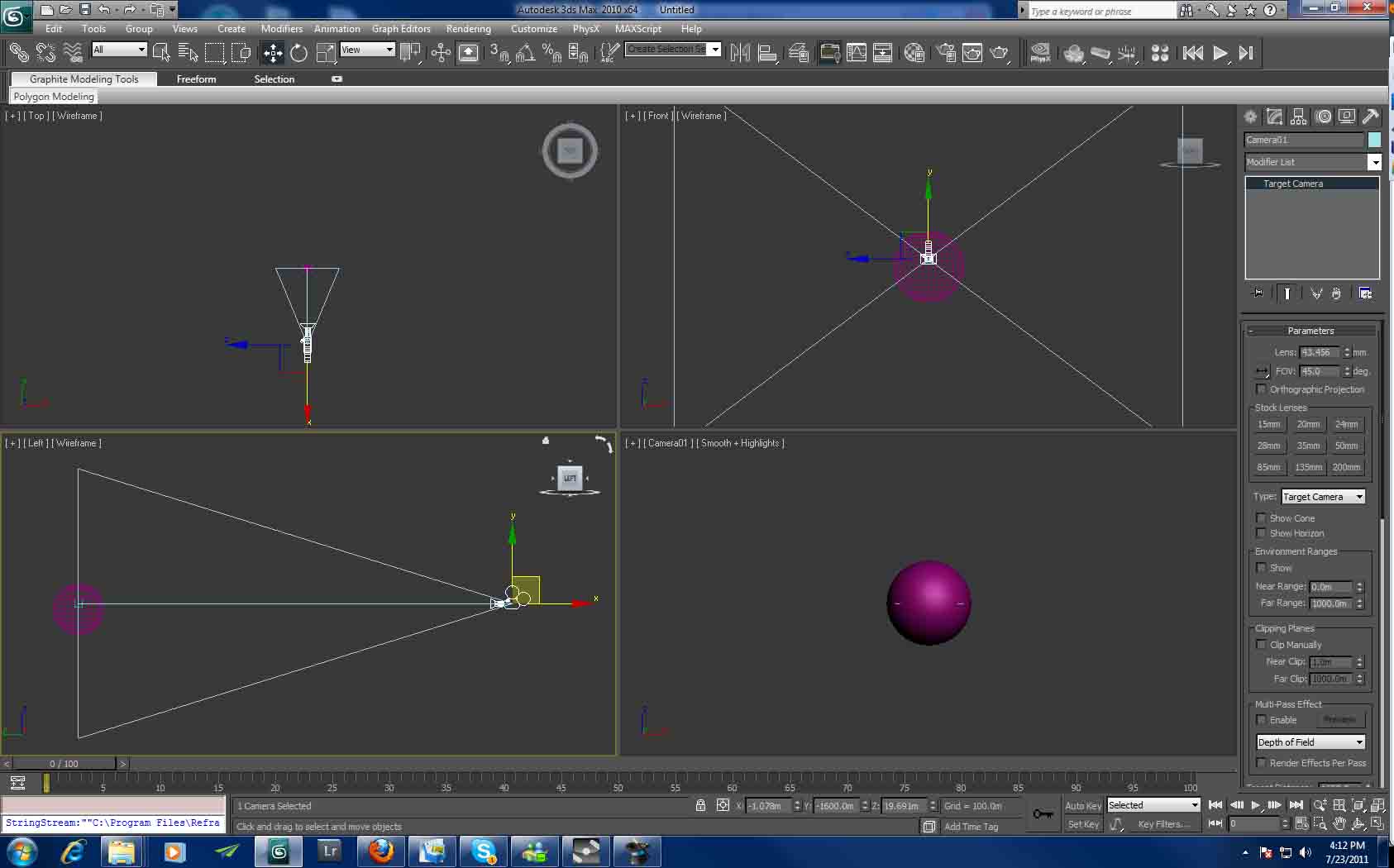The image size is (1394, 868).
Task: Open the Curve Editor
Action: (x=857, y=53)
